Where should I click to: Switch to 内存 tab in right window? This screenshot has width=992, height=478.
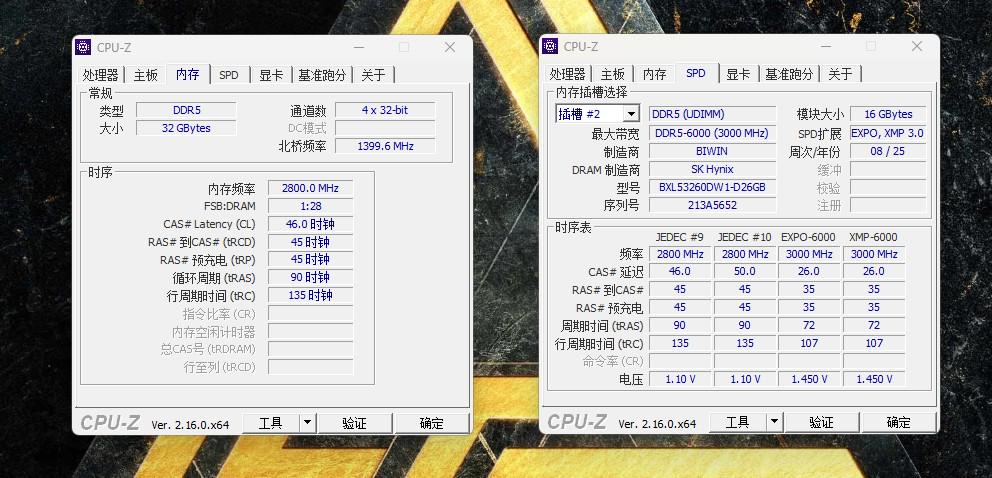654,74
